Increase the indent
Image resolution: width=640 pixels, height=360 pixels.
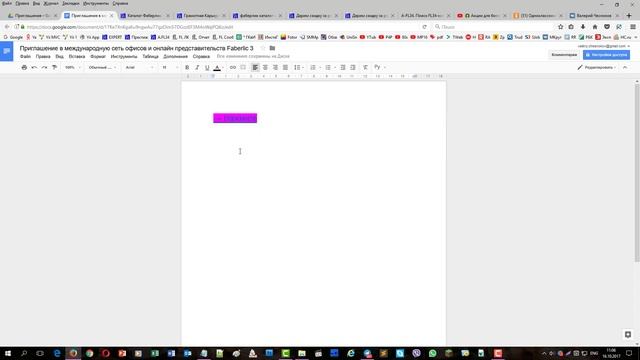(x=353, y=67)
